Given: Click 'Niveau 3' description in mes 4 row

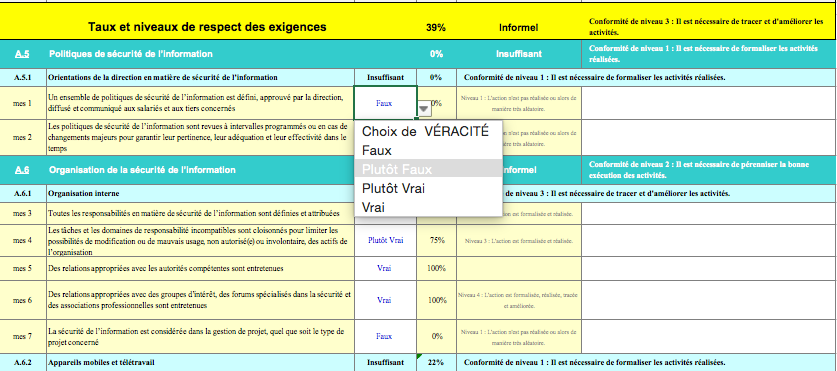Looking at the screenshot, I should [x=519, y=241].
